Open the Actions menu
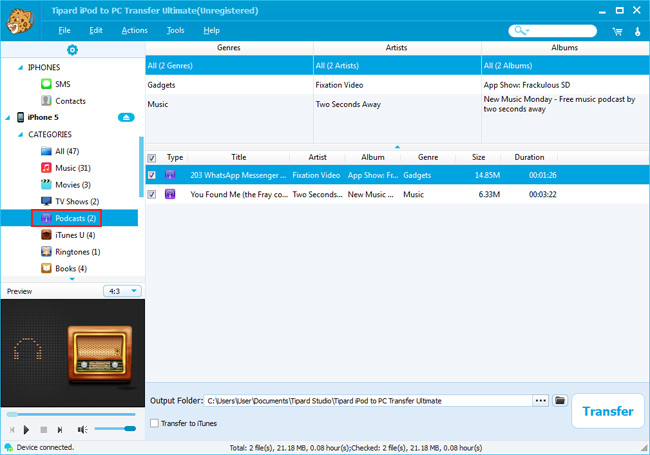 click(134, 30)
